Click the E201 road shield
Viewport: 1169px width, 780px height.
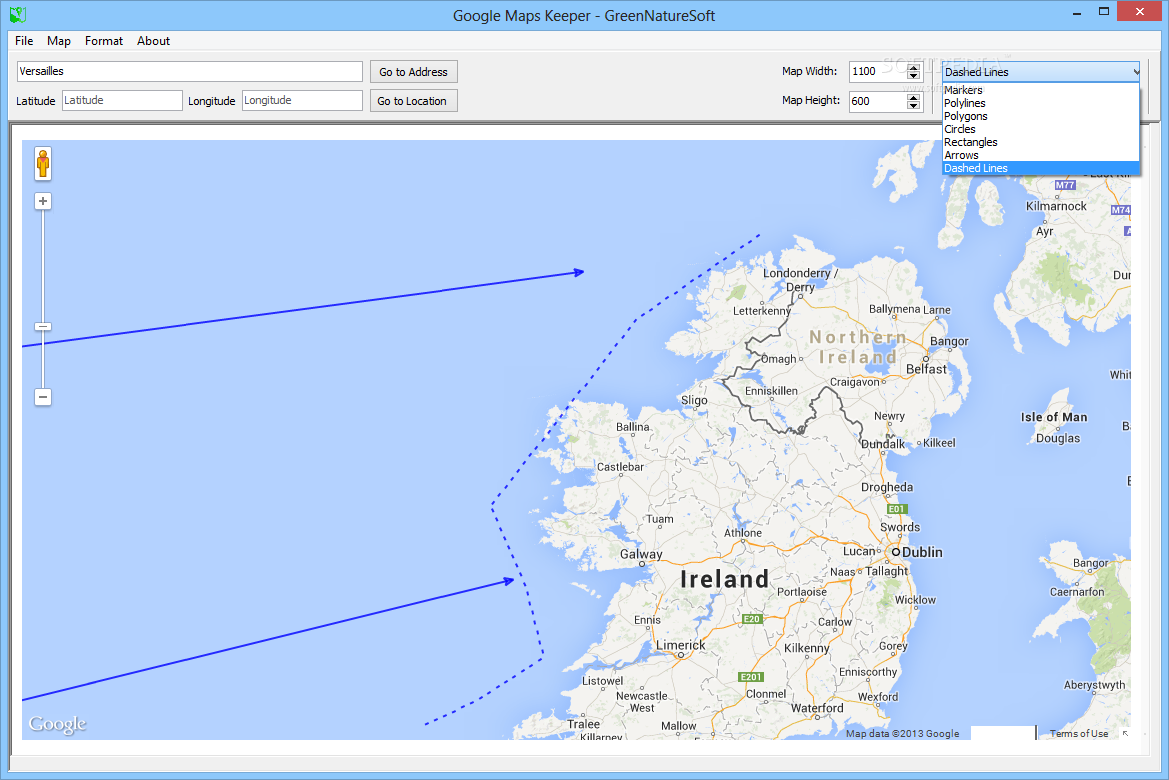coord(751,677)
